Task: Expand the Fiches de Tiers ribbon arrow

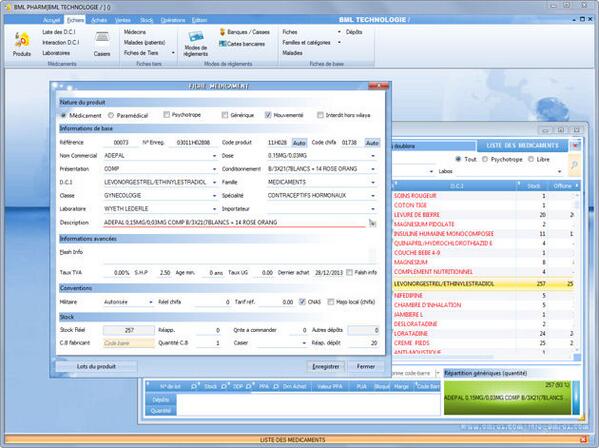Action: pos(173,53)
